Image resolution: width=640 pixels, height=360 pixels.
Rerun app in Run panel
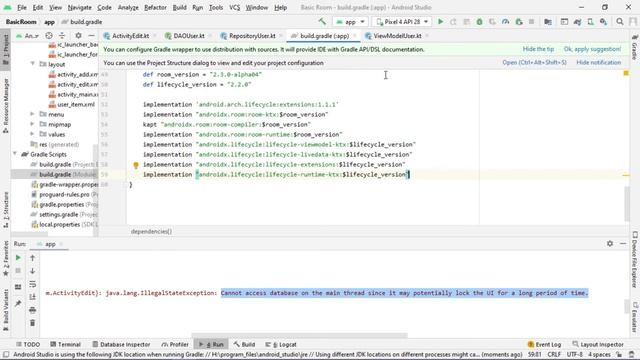(x=18, y=258)
